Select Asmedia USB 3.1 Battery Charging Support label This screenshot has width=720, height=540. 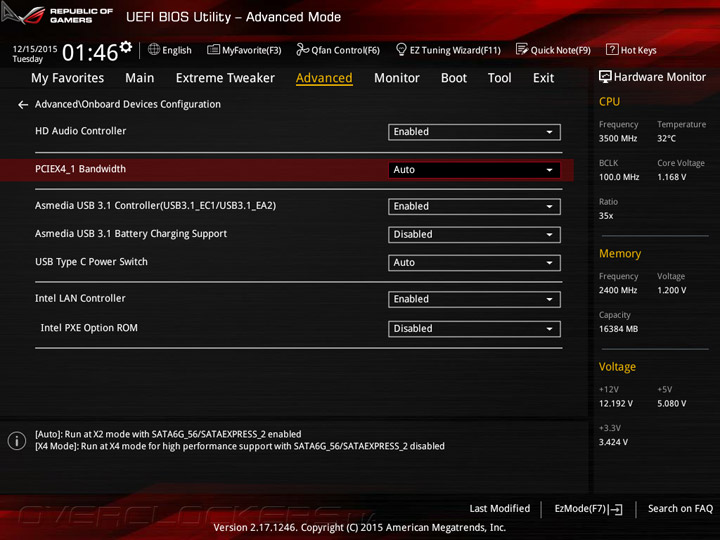coord(131,234)
